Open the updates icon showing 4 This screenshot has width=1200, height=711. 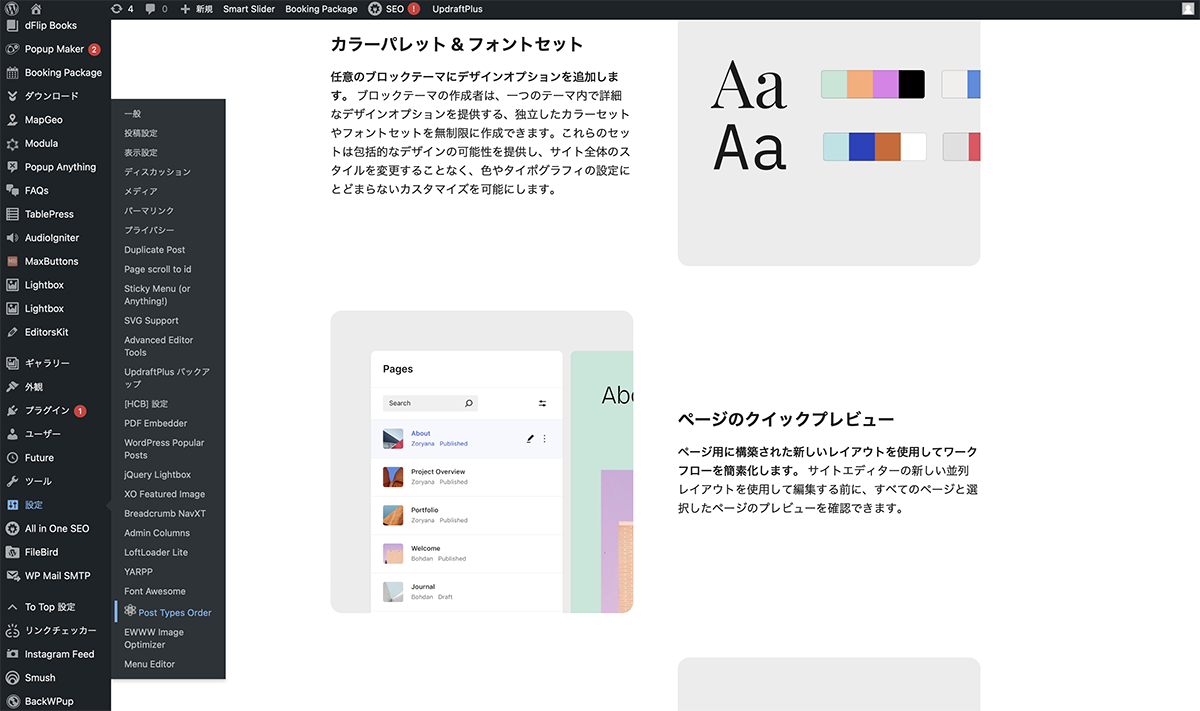tap(123, 9)
